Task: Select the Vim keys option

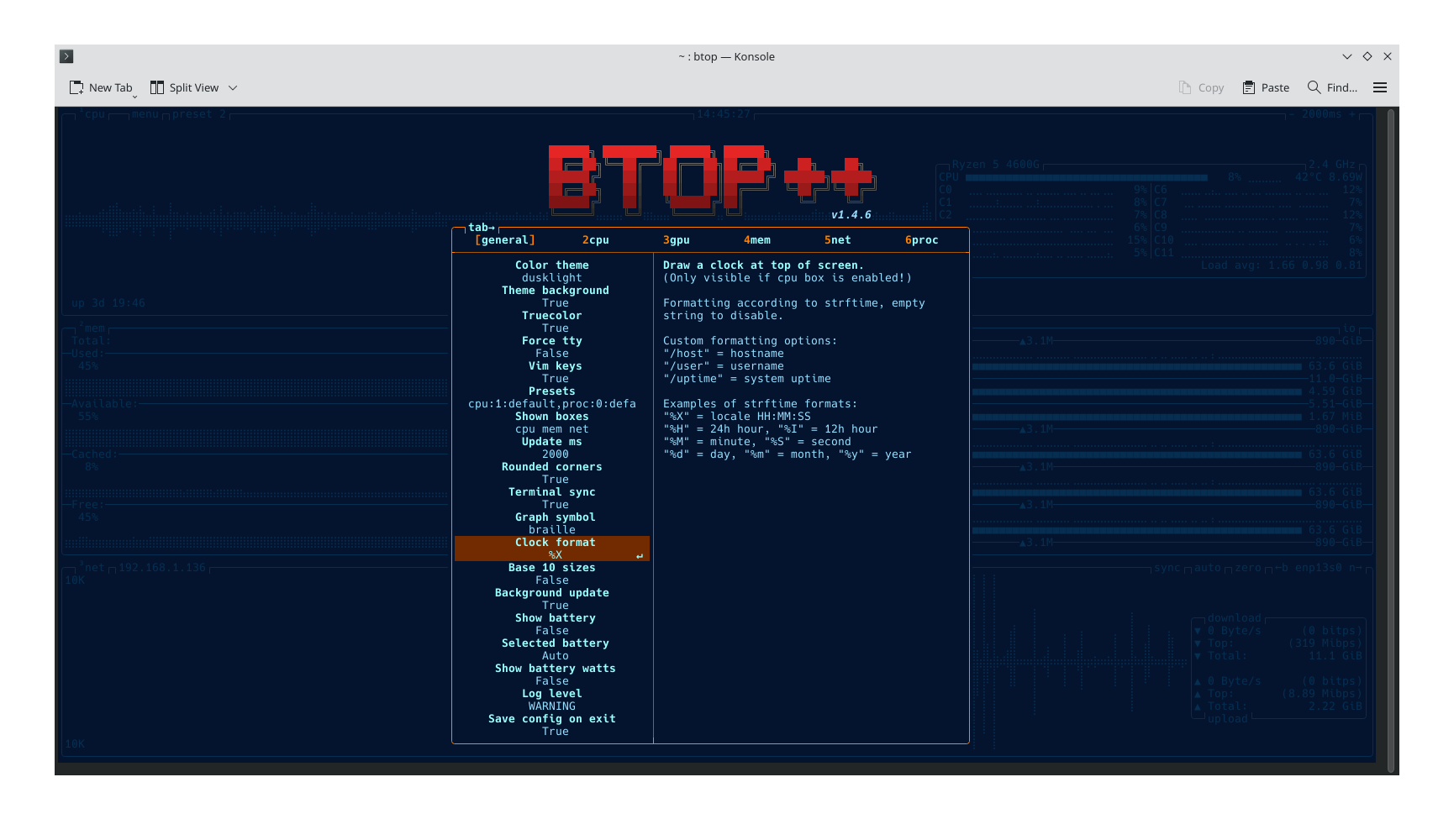Action: (x=556, y=366)
